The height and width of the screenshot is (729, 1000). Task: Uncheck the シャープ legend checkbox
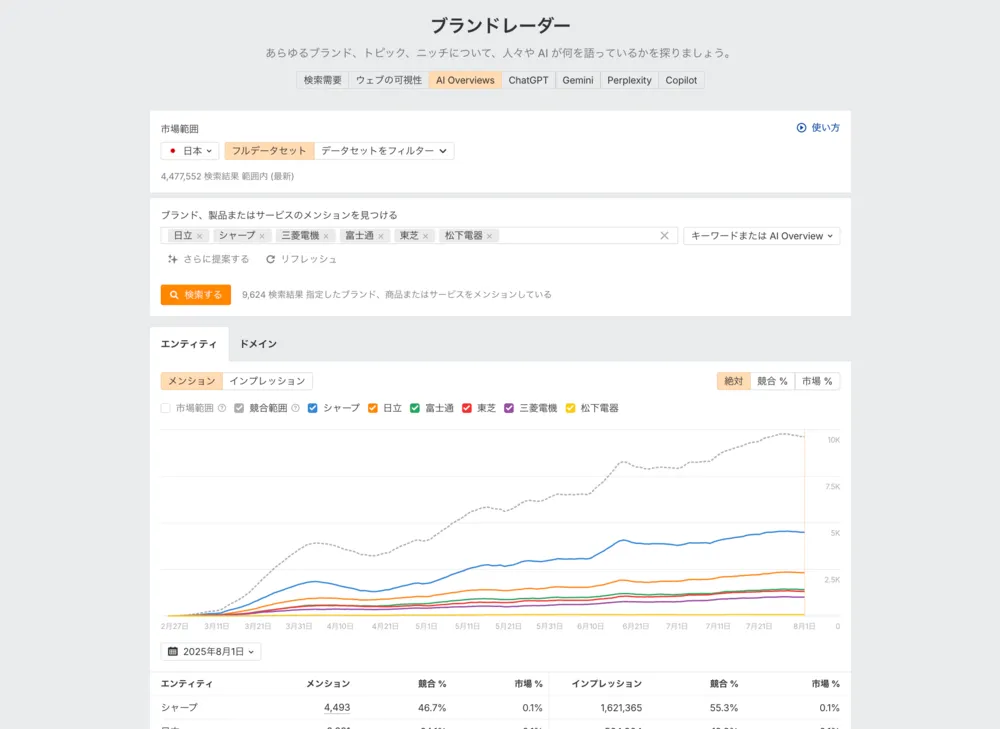click(x=312, y=408)
